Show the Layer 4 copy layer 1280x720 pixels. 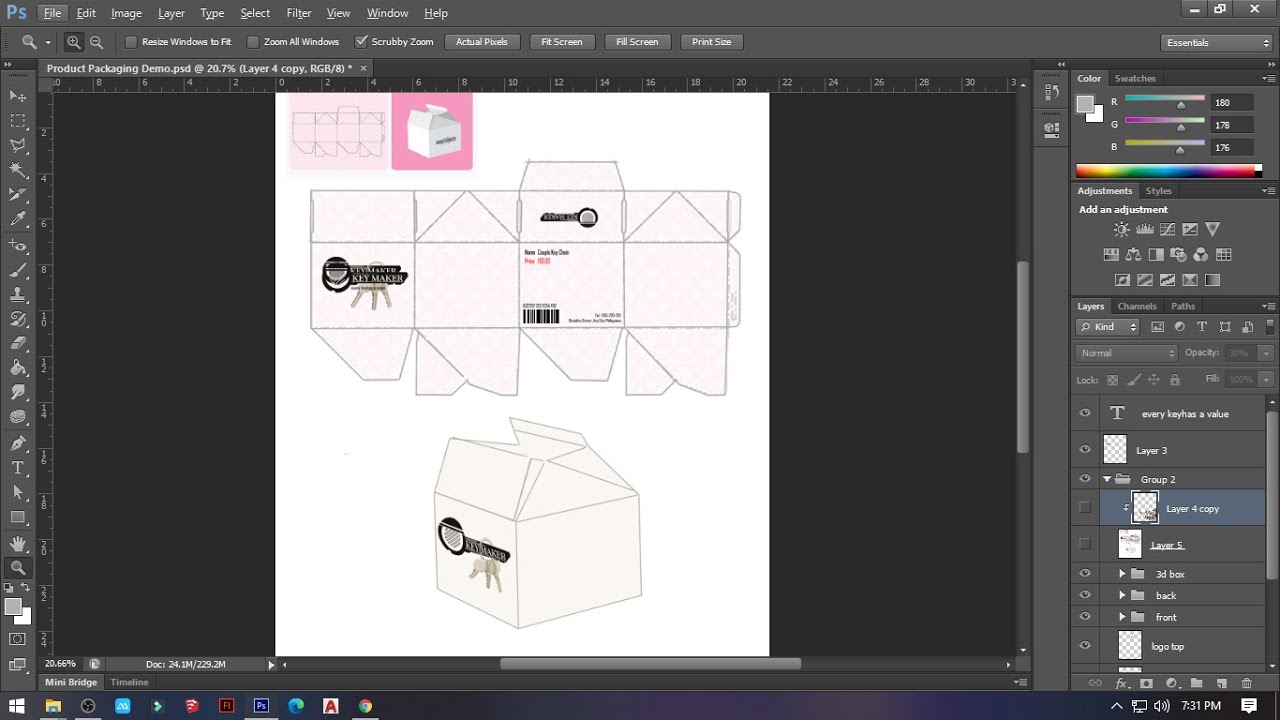point(1085,508)
